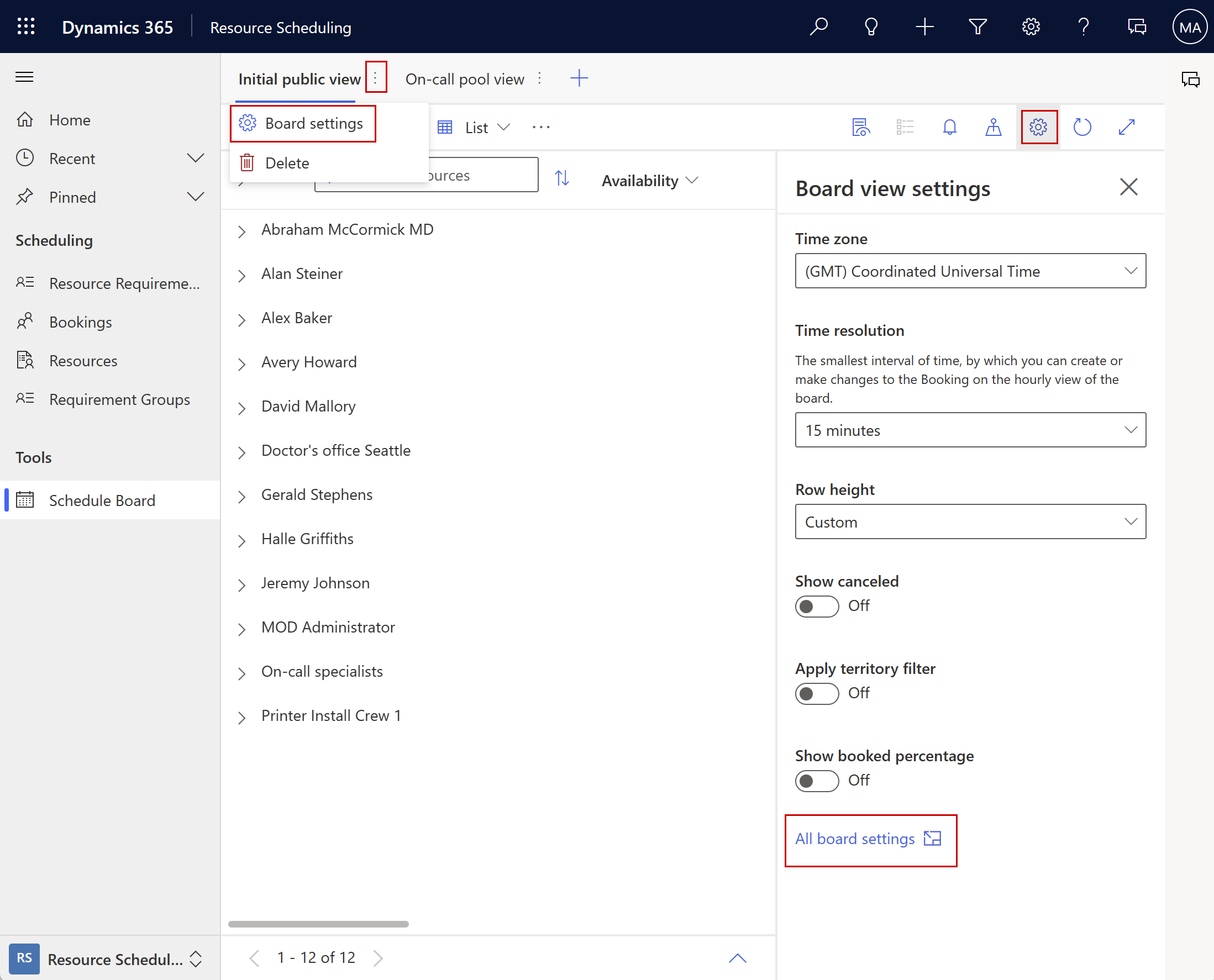Click the expand/fullscreen icon on toolbar

coord(1129,127)
